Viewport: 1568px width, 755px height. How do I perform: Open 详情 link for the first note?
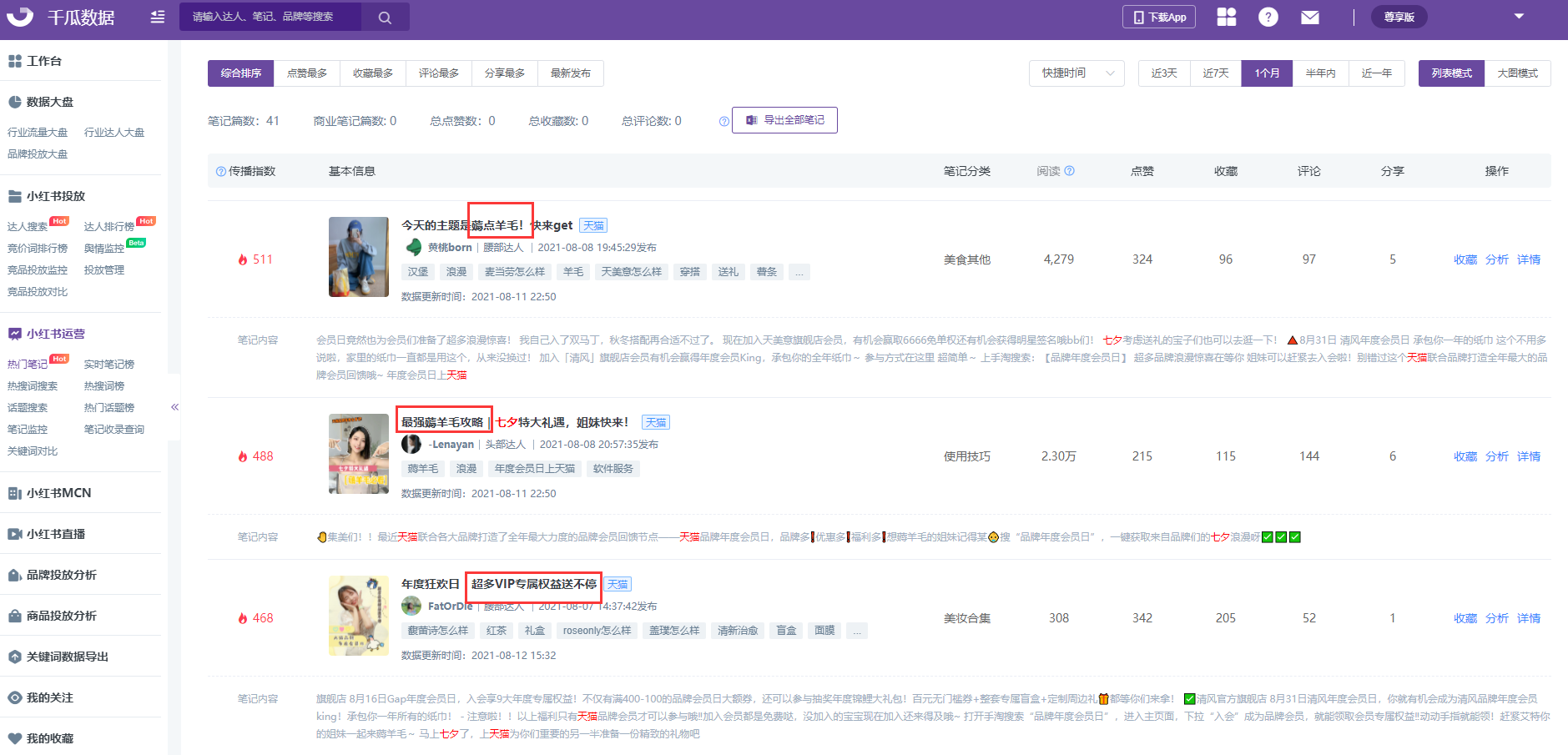click(1528, 259)
